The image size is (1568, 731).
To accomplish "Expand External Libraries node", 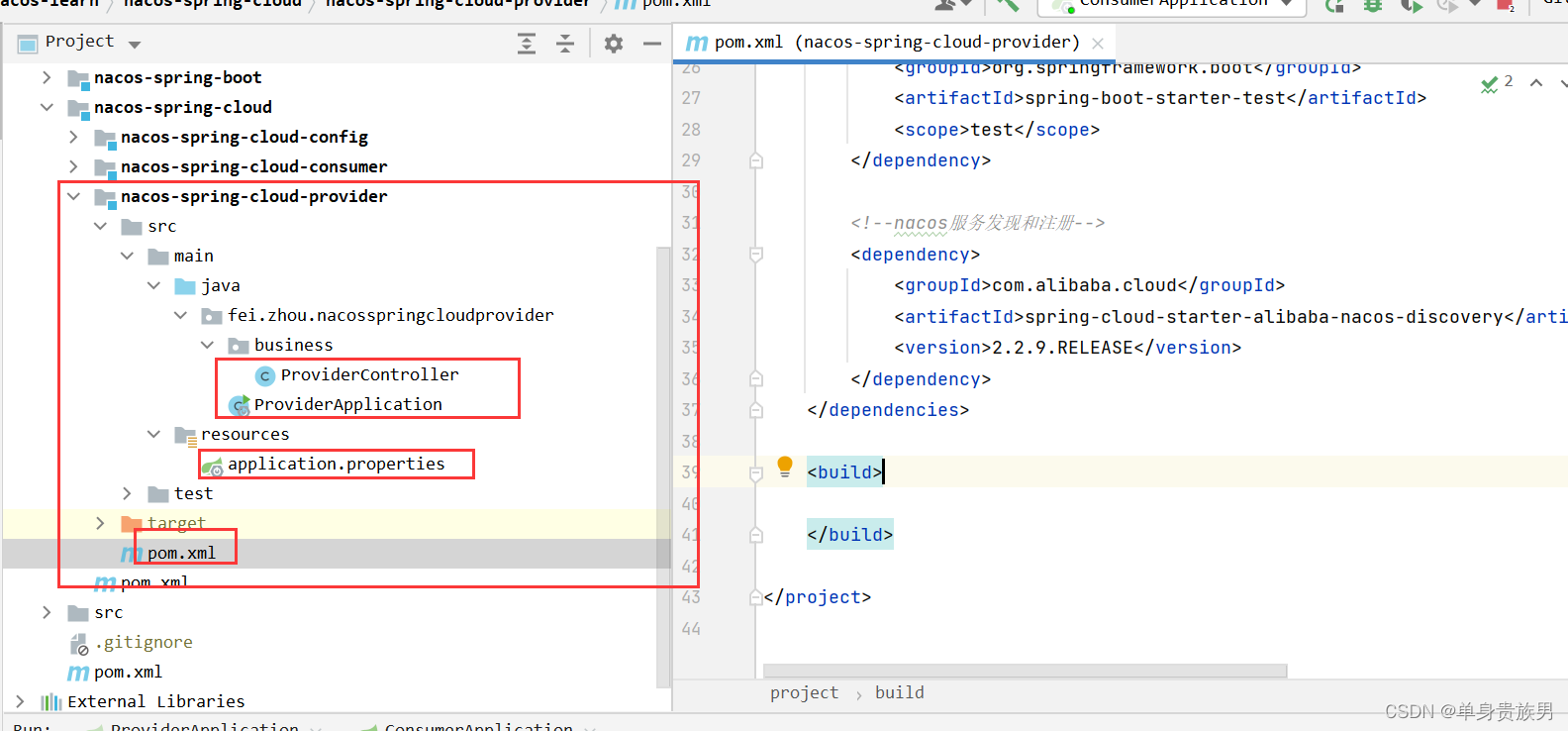I will pos(20,701).
